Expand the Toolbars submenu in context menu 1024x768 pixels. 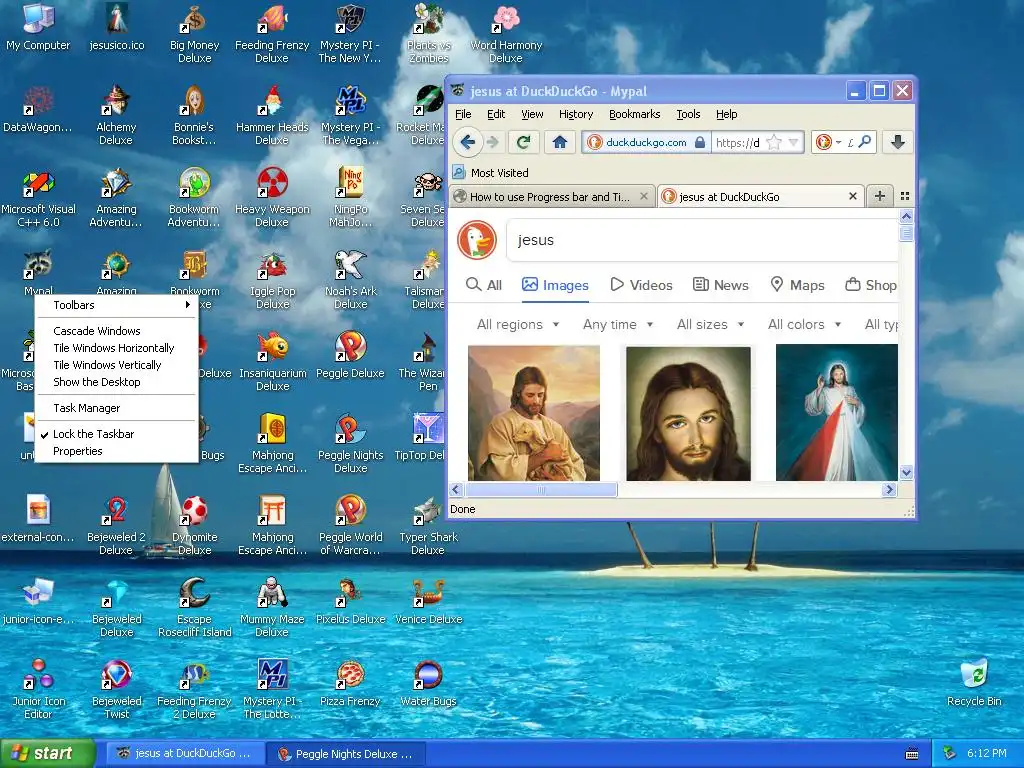coord(116,305)
